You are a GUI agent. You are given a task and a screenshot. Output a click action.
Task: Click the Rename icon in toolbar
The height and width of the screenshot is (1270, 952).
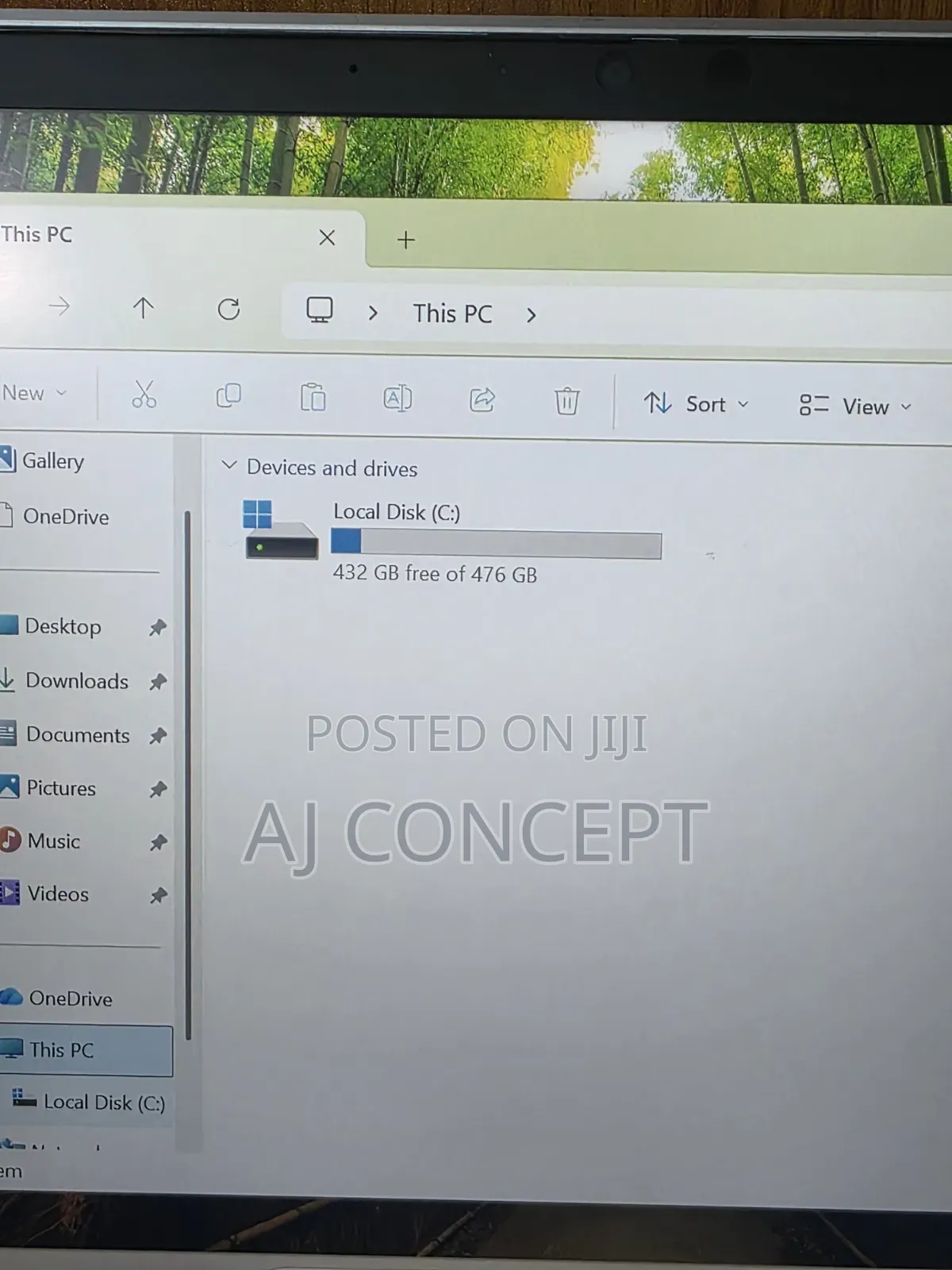pos(397,398)
